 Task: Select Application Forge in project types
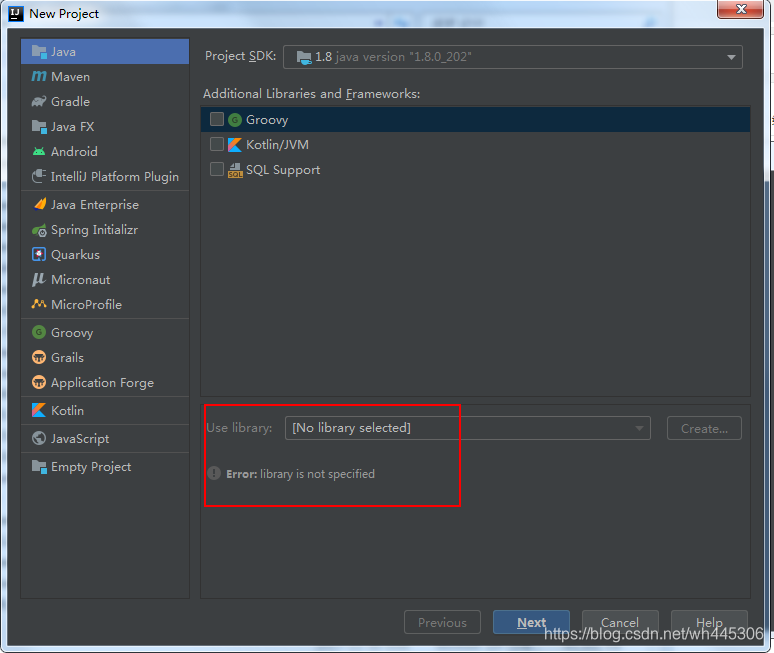(x=105, y=383)
